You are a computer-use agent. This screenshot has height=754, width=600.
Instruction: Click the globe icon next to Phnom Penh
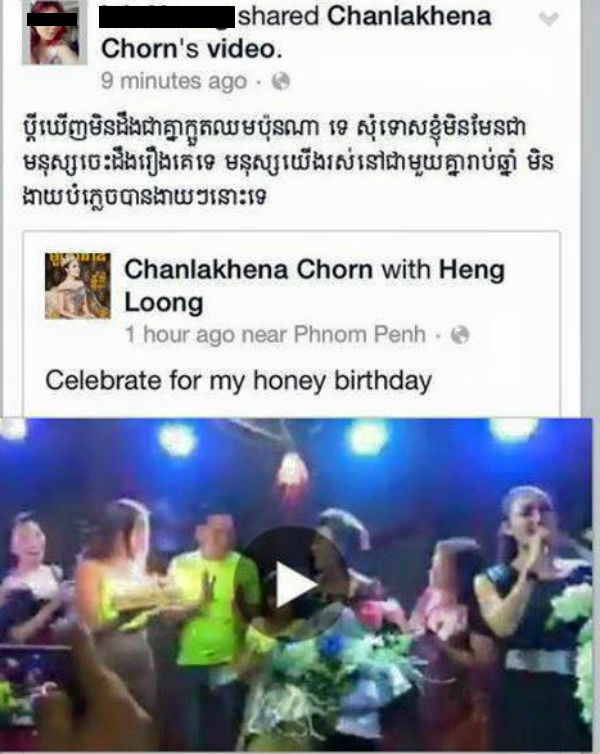click(x=460, y=335)
